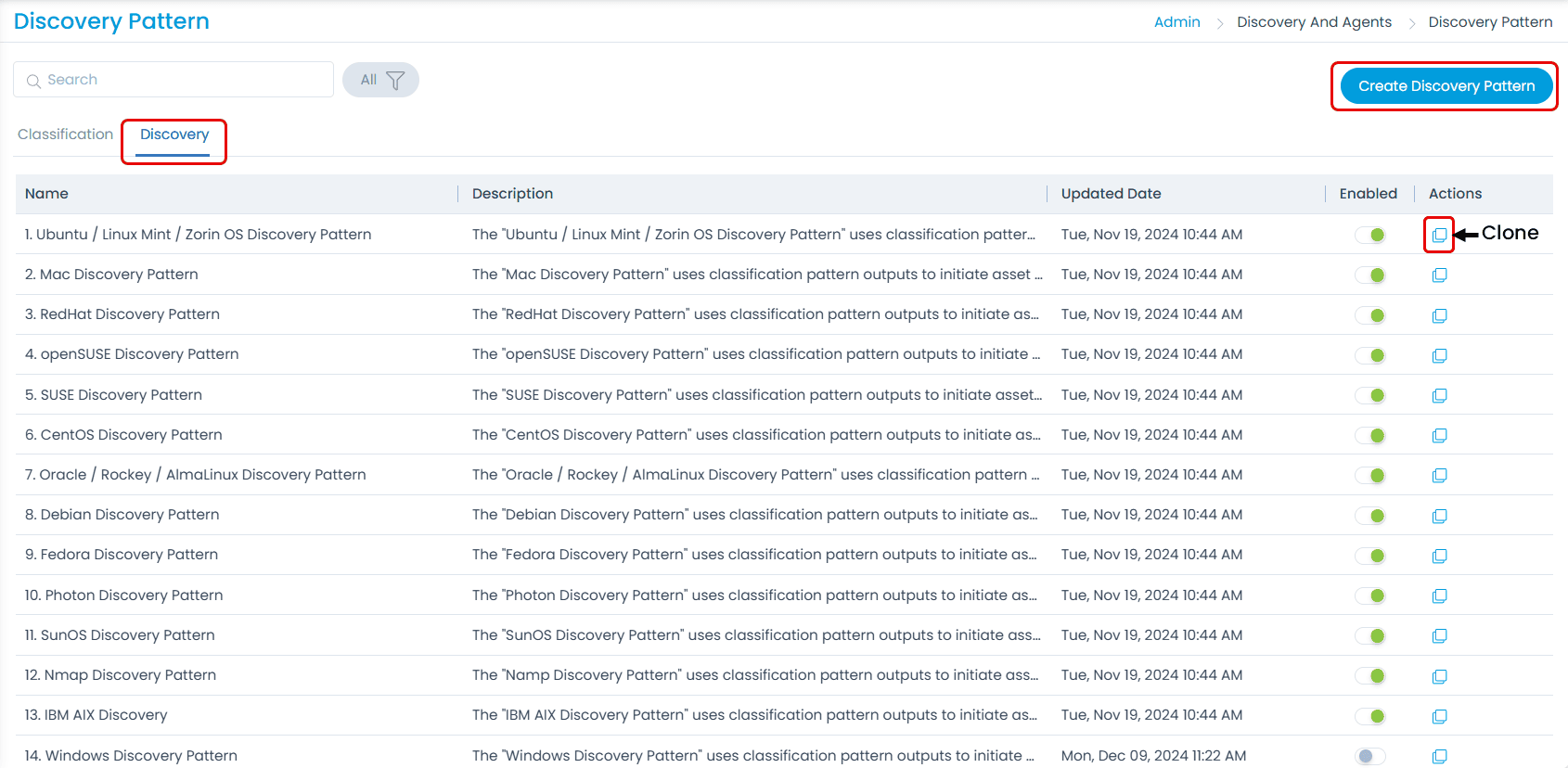This screenshot has width=1568, height=768.
Task: Go to Admin breadcrumb link
Action: coord(1176,22)
